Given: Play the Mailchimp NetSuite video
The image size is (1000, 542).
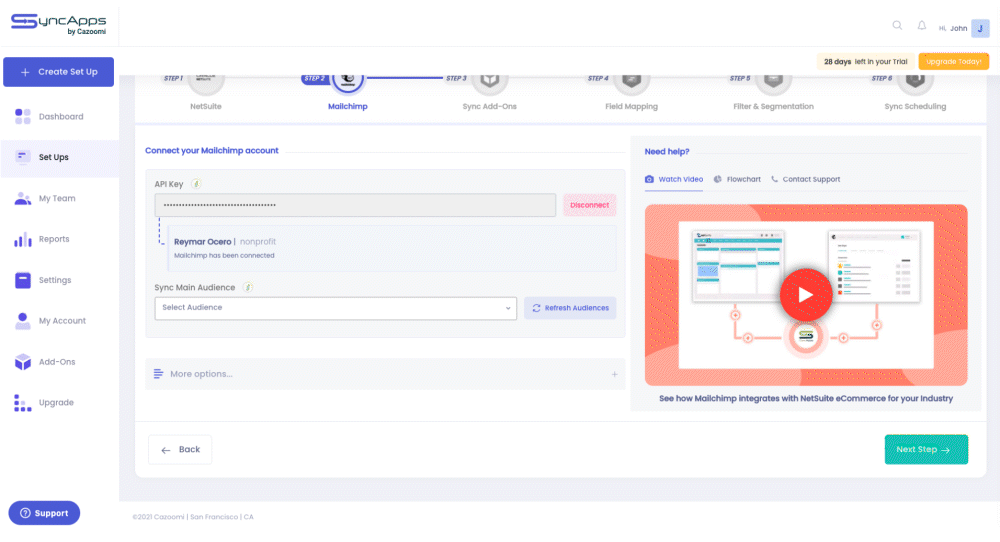Looking at the screenshot, I should click(806, 295).
